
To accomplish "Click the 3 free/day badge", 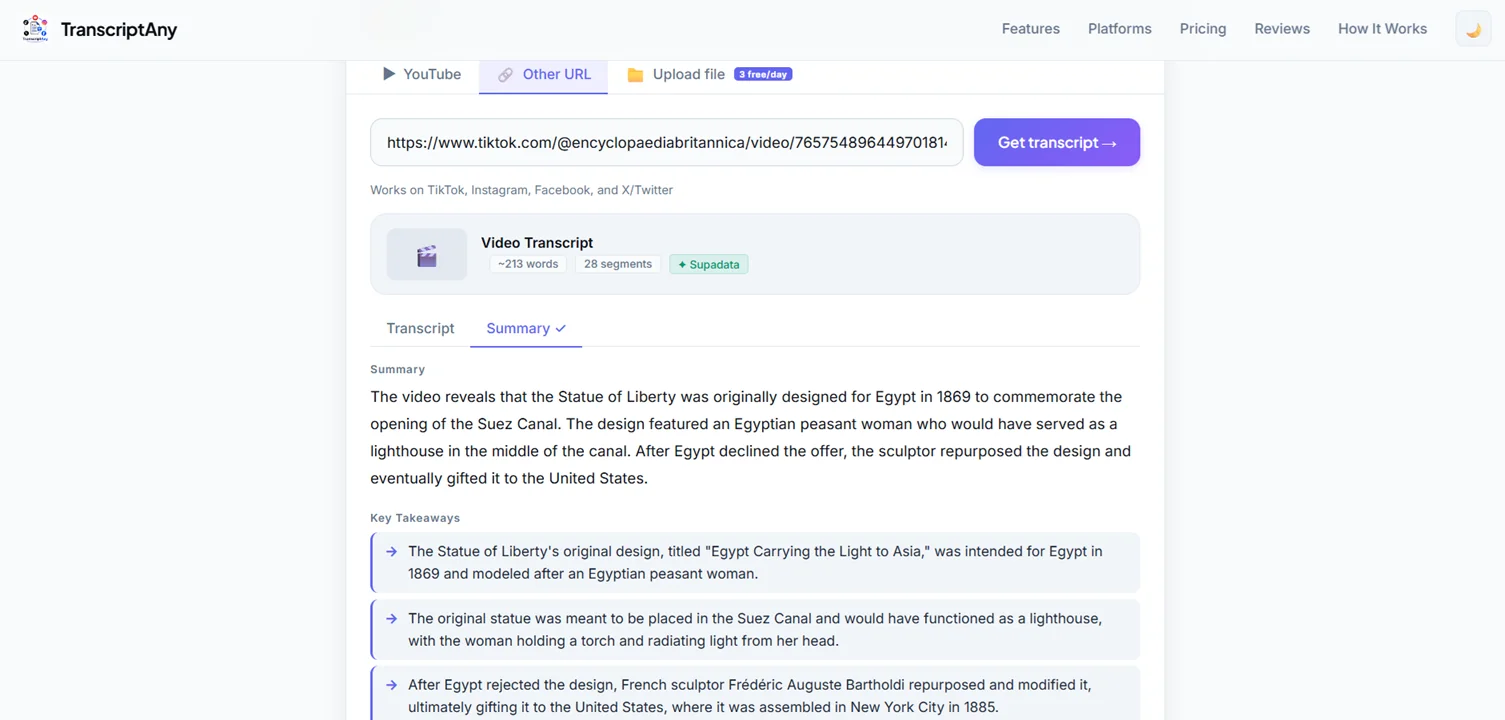I will [763, 74].
